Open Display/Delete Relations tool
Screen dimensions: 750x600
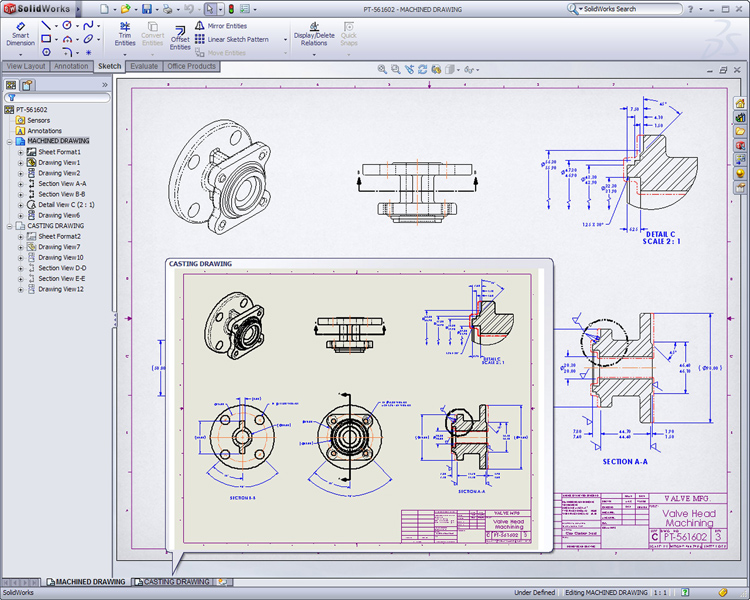point(314,33)
